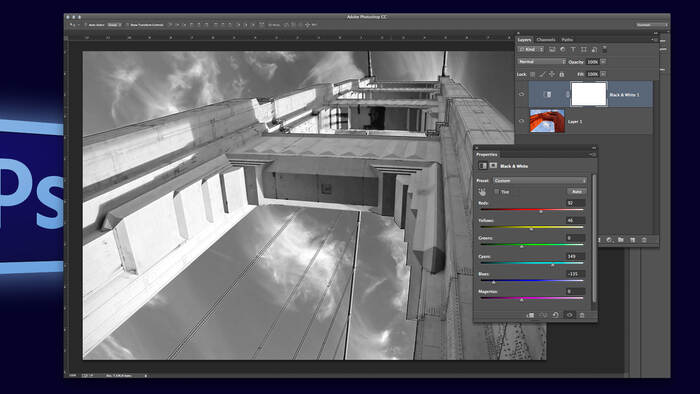700x394 pixels.
Task: Toggle adjustment visibility eye in Properties
Action: click(x=569, y=315)
